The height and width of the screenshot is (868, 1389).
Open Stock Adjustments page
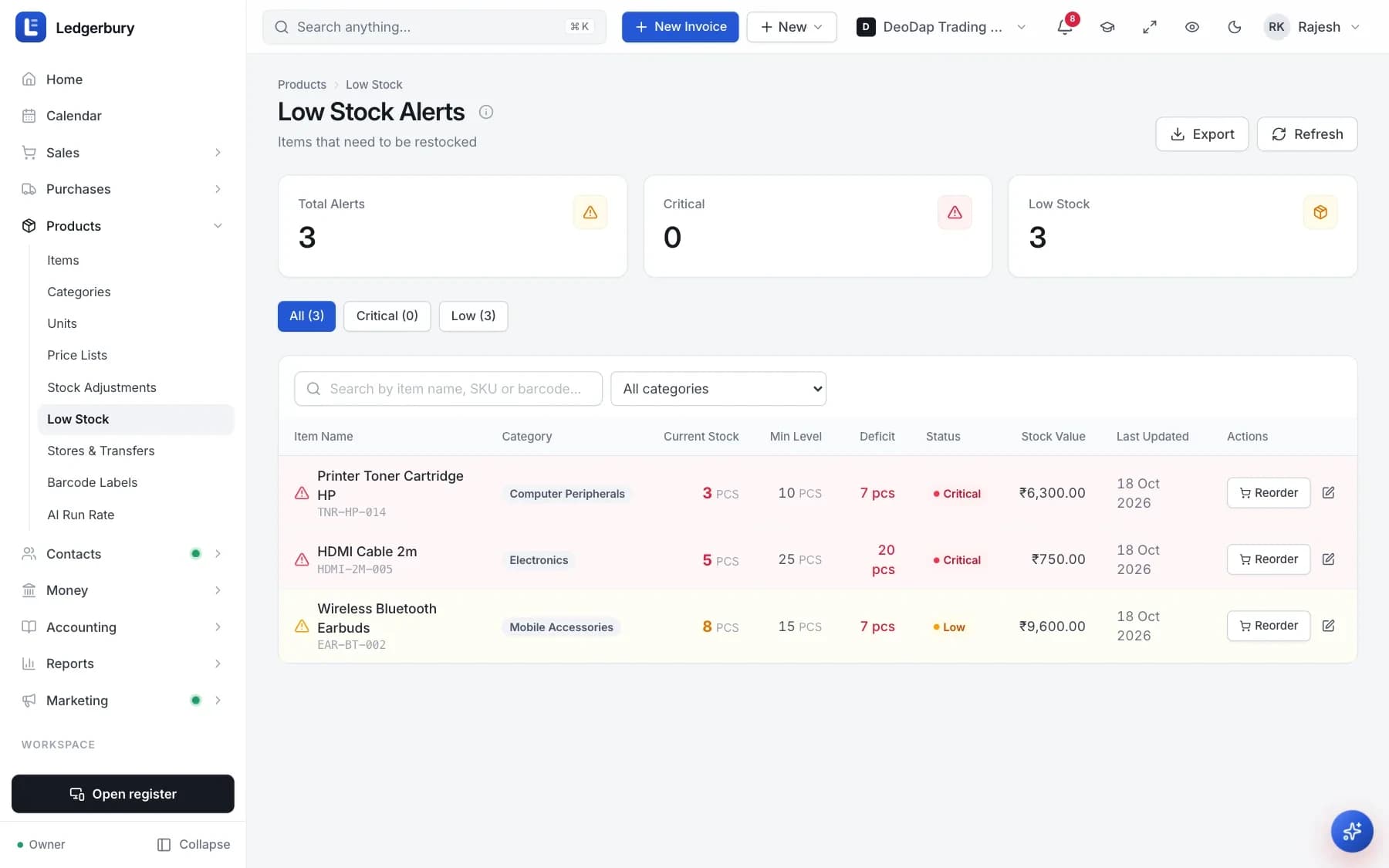136,387
